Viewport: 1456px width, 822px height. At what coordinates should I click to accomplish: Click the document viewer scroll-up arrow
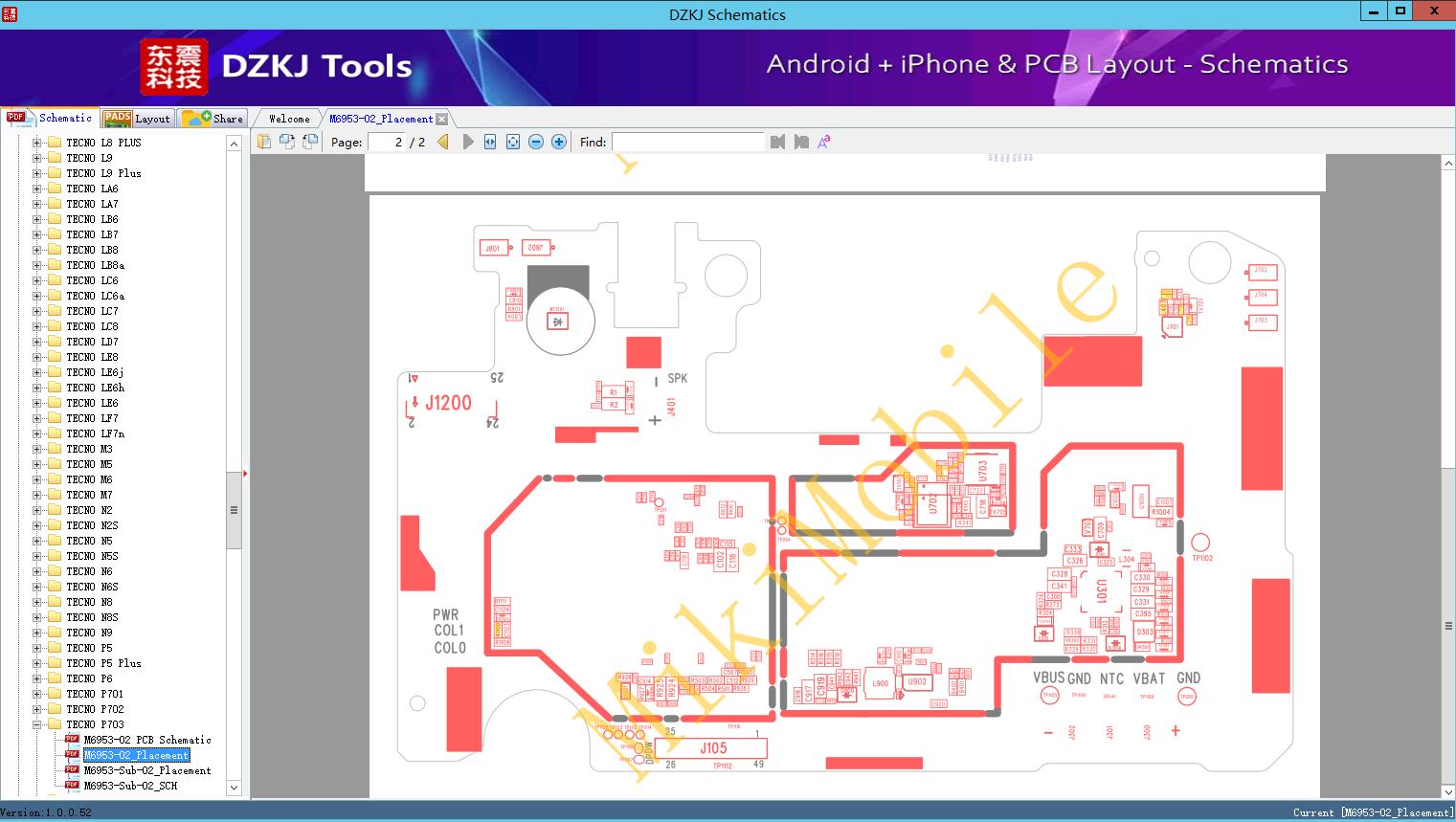(1448, 164)
